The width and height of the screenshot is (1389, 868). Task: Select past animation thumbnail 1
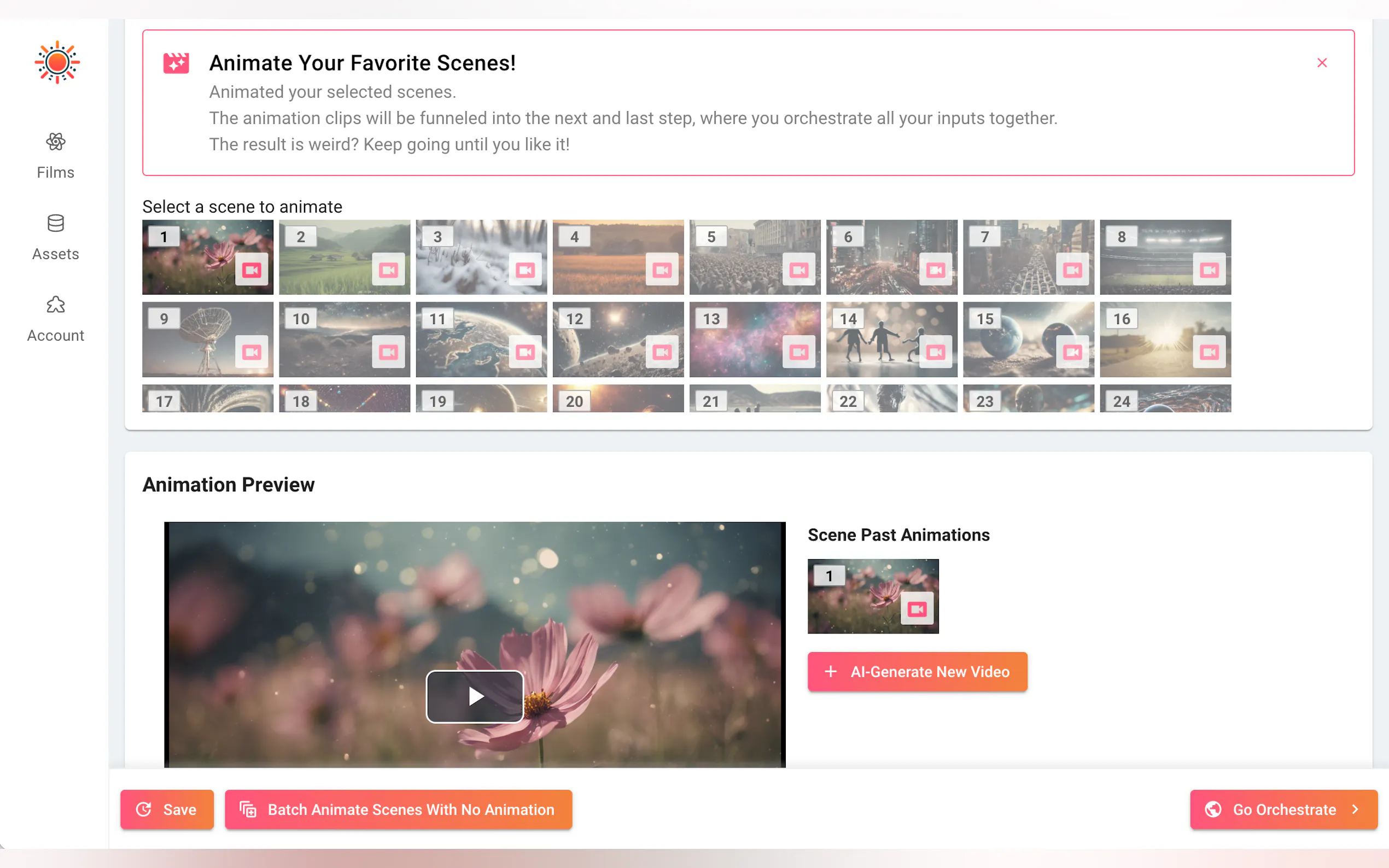pos(861,597)
